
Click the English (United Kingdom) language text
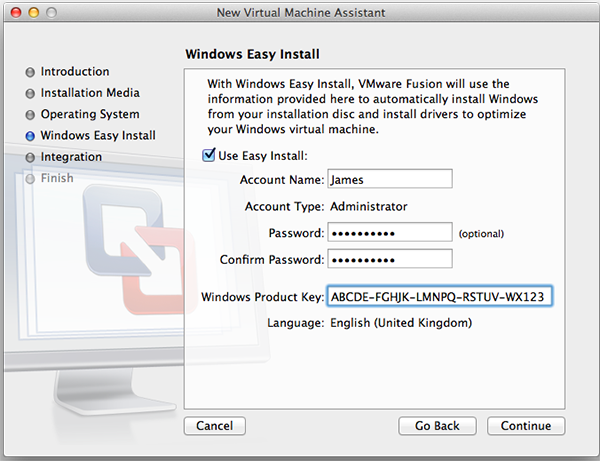(x=401, y=323)
